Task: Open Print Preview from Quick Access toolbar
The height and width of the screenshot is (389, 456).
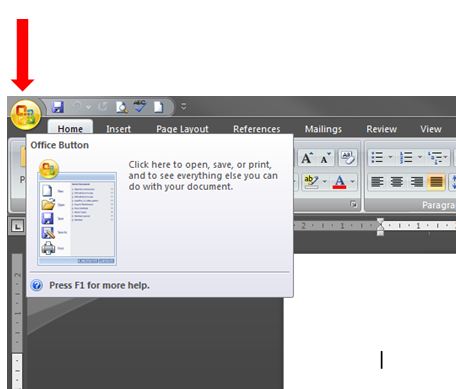Action: tap(122, 107)
